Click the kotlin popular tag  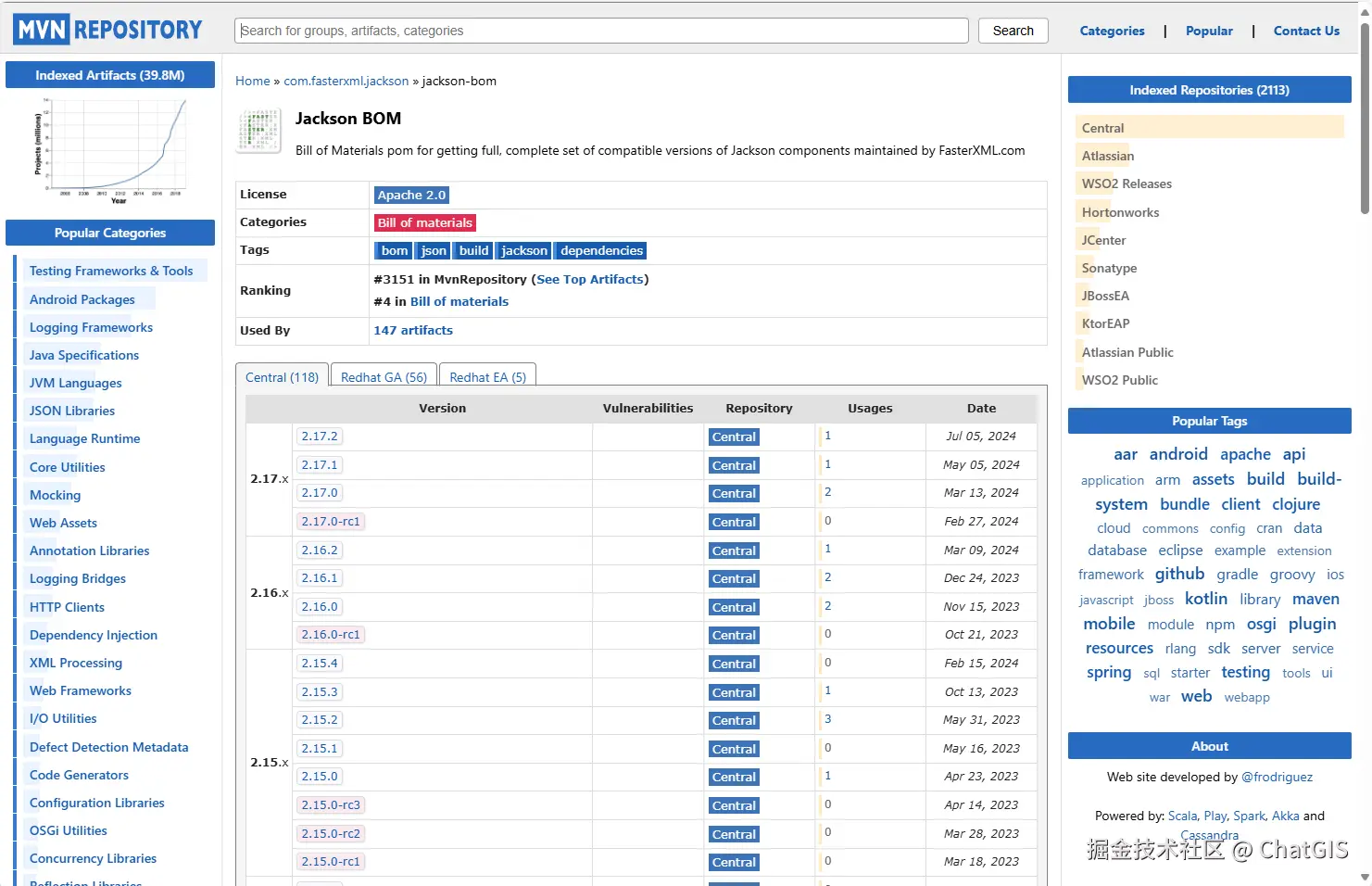(x=1206, y=599)
